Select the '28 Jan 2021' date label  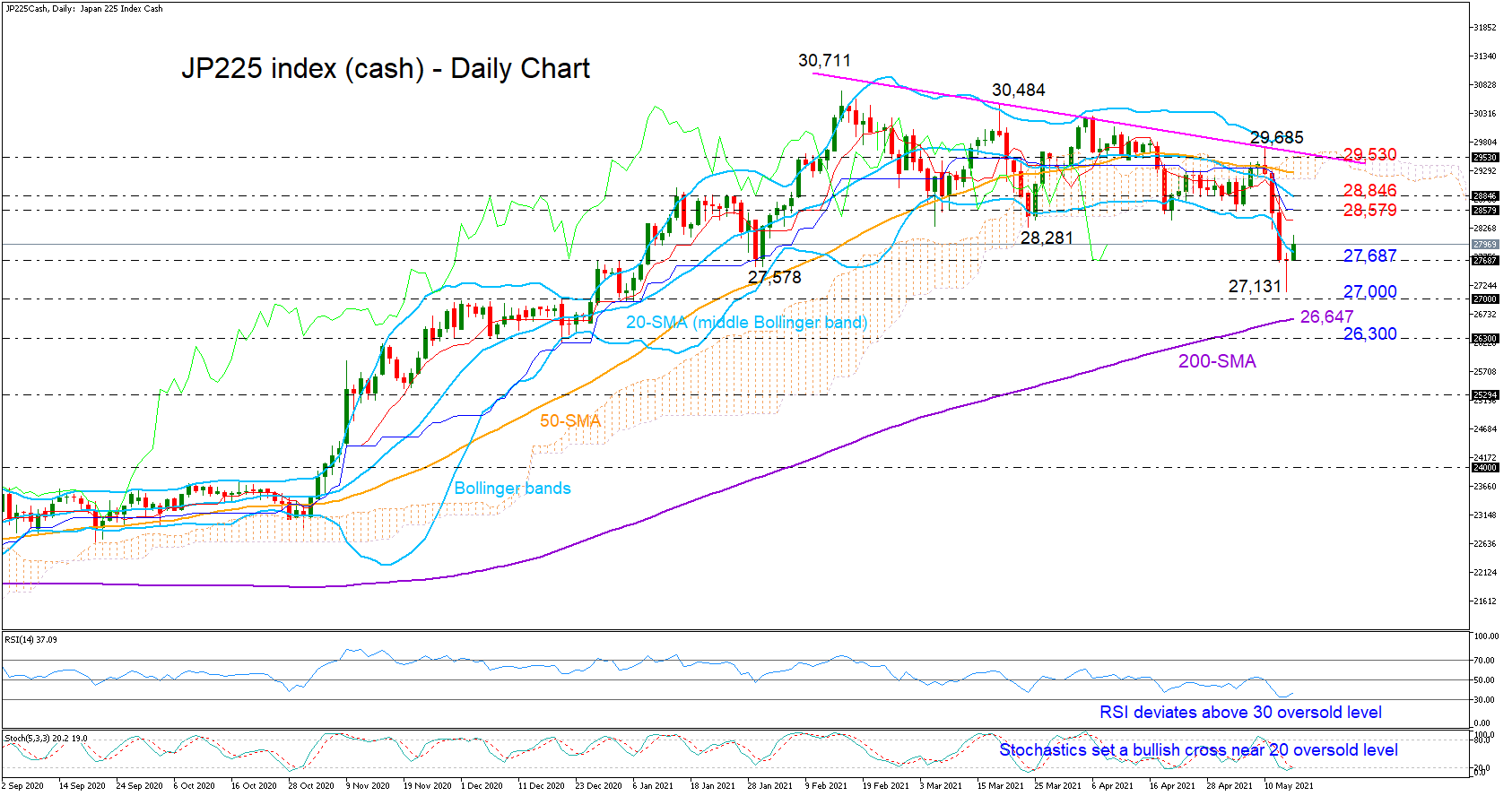click(x=770, y=786)
